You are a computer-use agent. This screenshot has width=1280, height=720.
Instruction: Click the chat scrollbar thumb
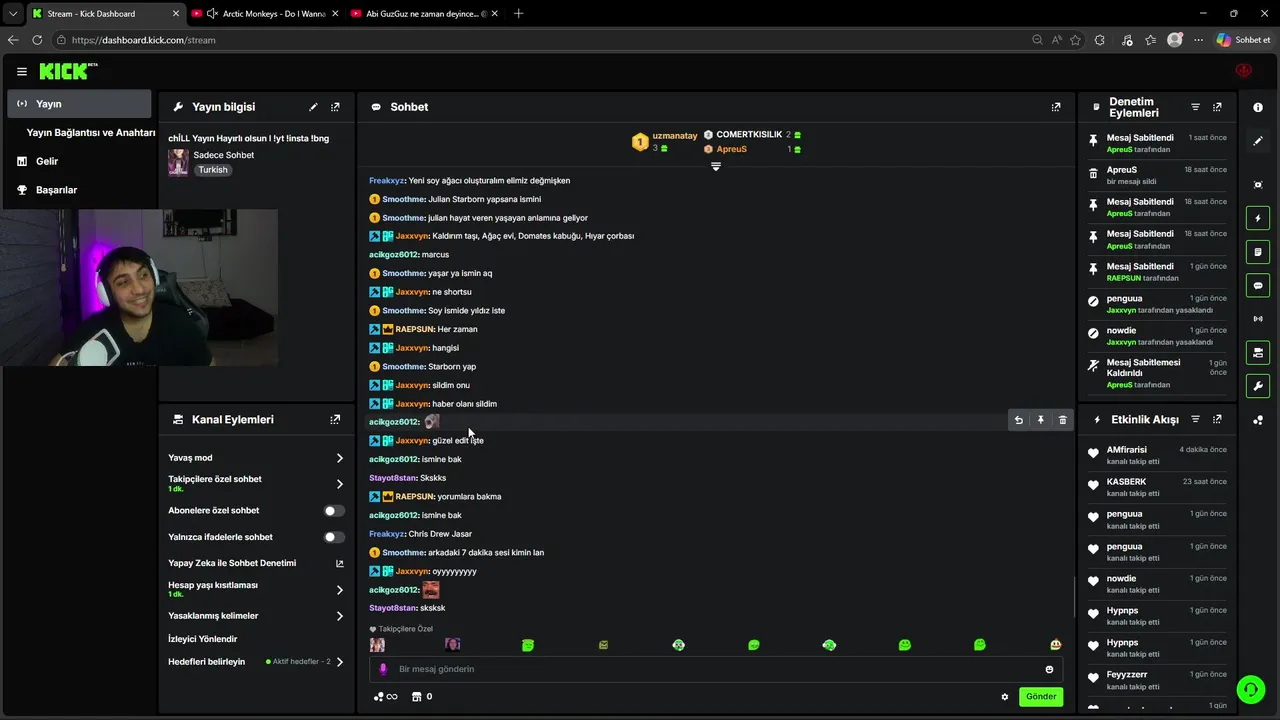[1074, 596]
